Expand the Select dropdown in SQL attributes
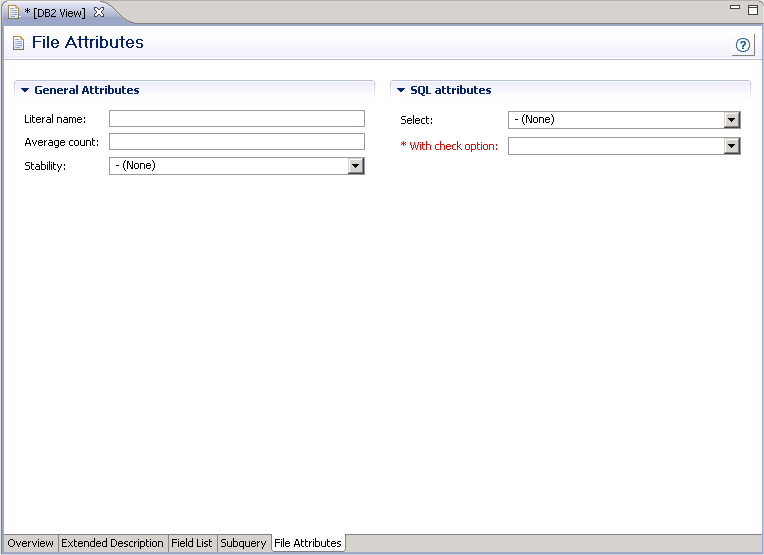 coord(732,120)
